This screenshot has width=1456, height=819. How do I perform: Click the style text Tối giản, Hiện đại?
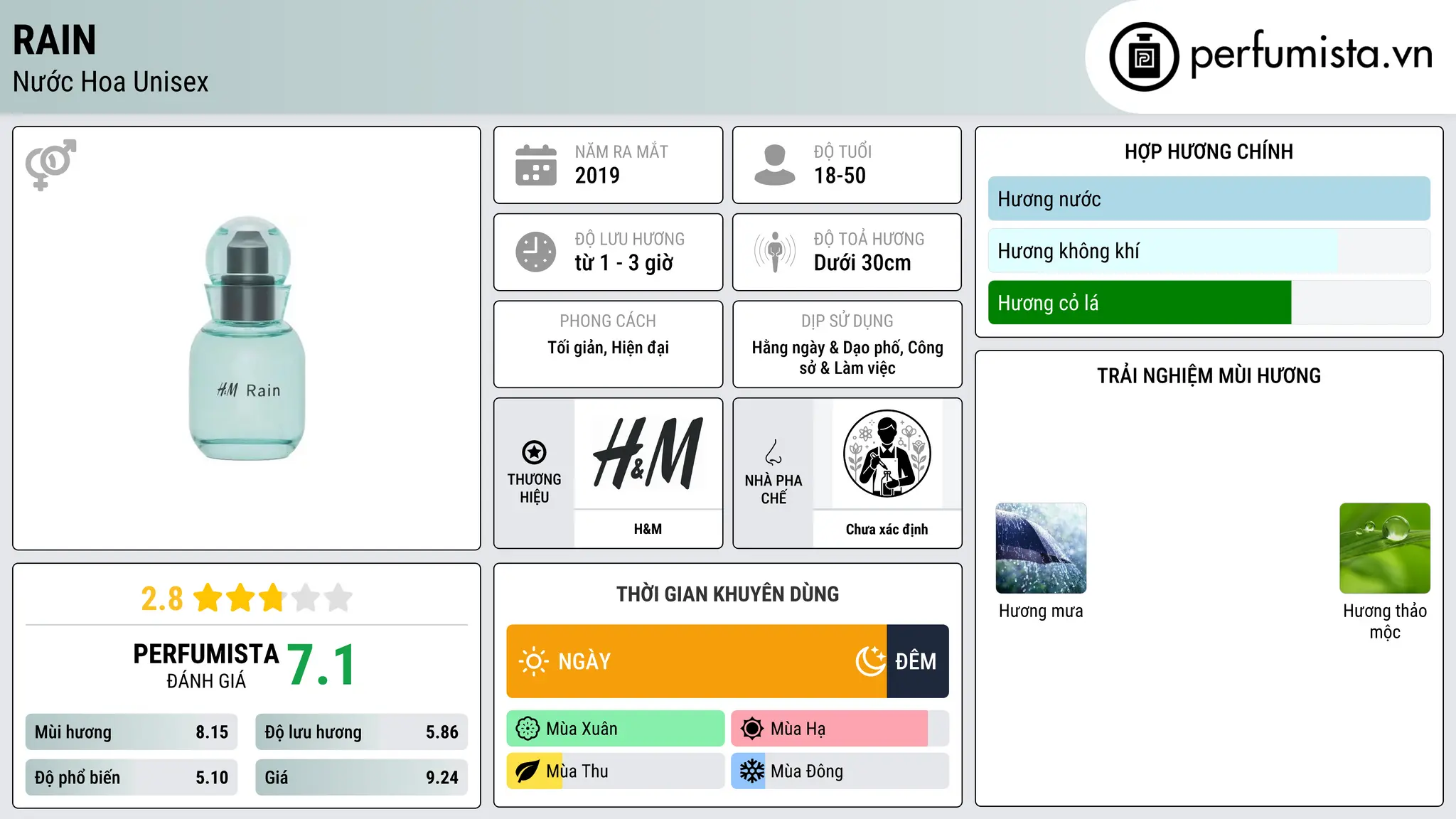608,348
